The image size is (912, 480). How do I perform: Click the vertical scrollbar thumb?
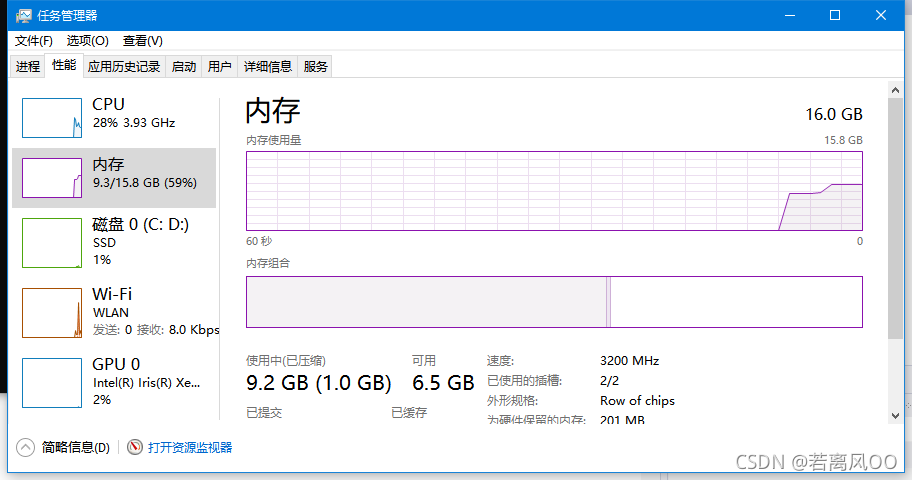tap(895, 218)
